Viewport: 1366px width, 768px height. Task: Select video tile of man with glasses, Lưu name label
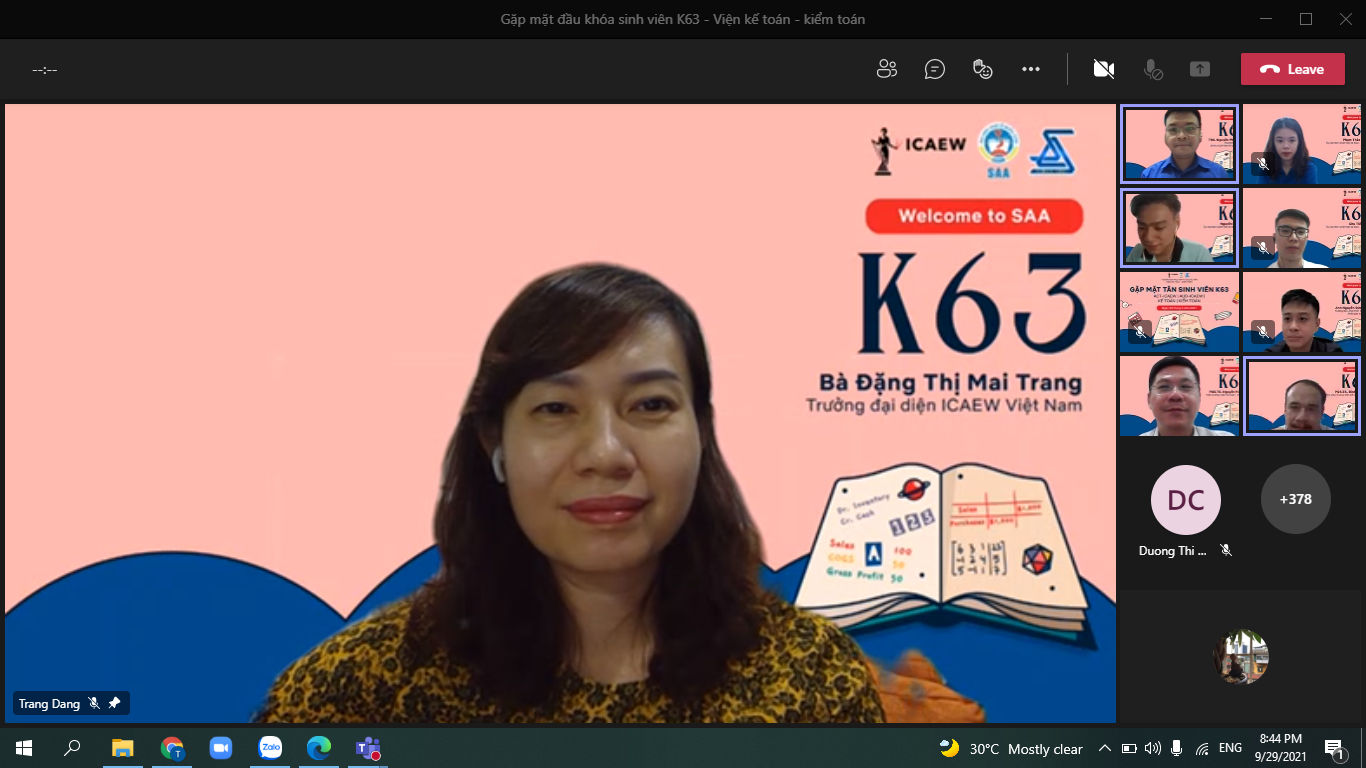(1302, 228)
